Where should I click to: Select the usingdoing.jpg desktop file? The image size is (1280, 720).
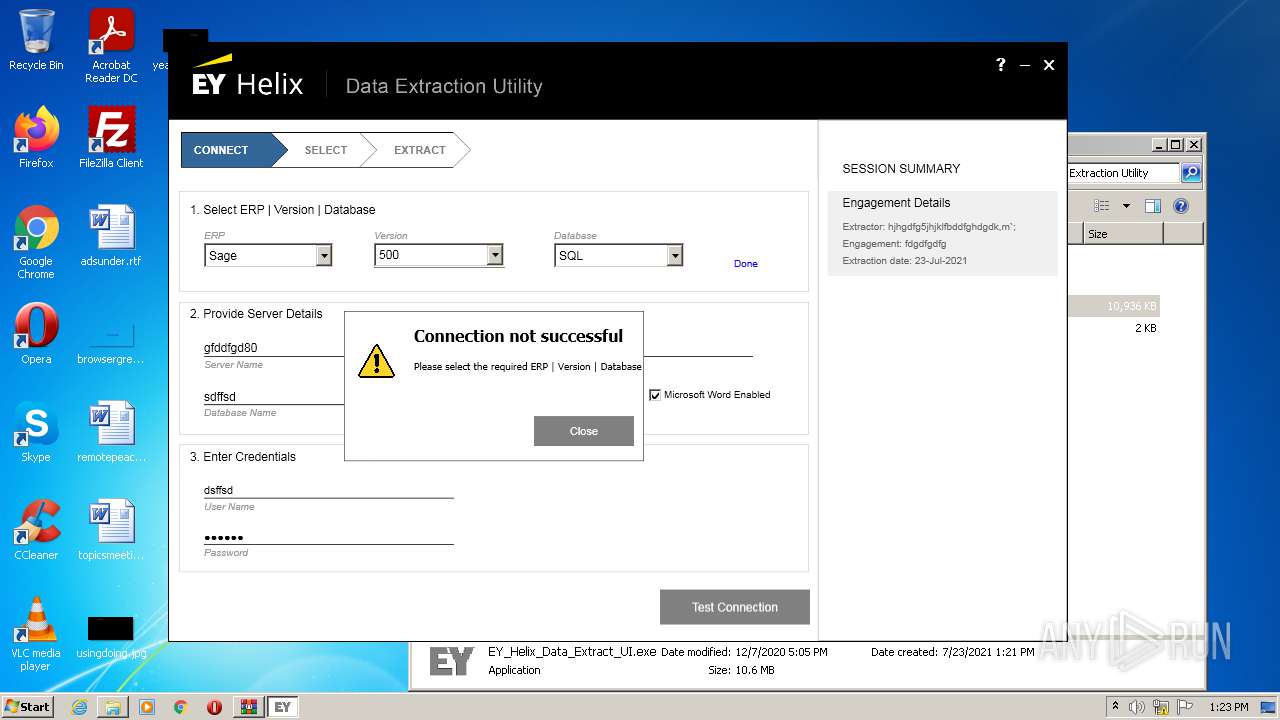[111, 636]
